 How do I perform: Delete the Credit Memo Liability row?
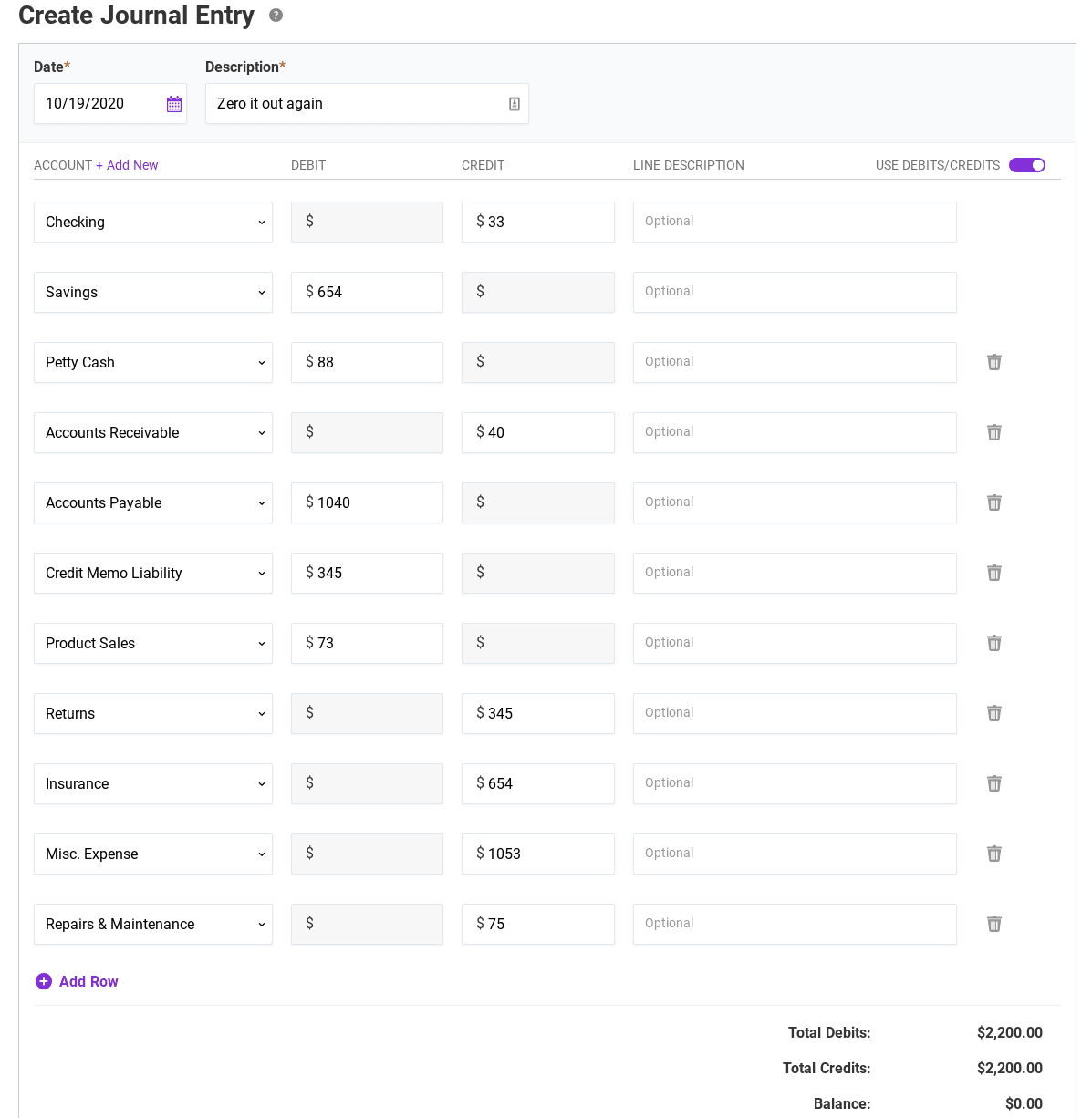(994, 573)
